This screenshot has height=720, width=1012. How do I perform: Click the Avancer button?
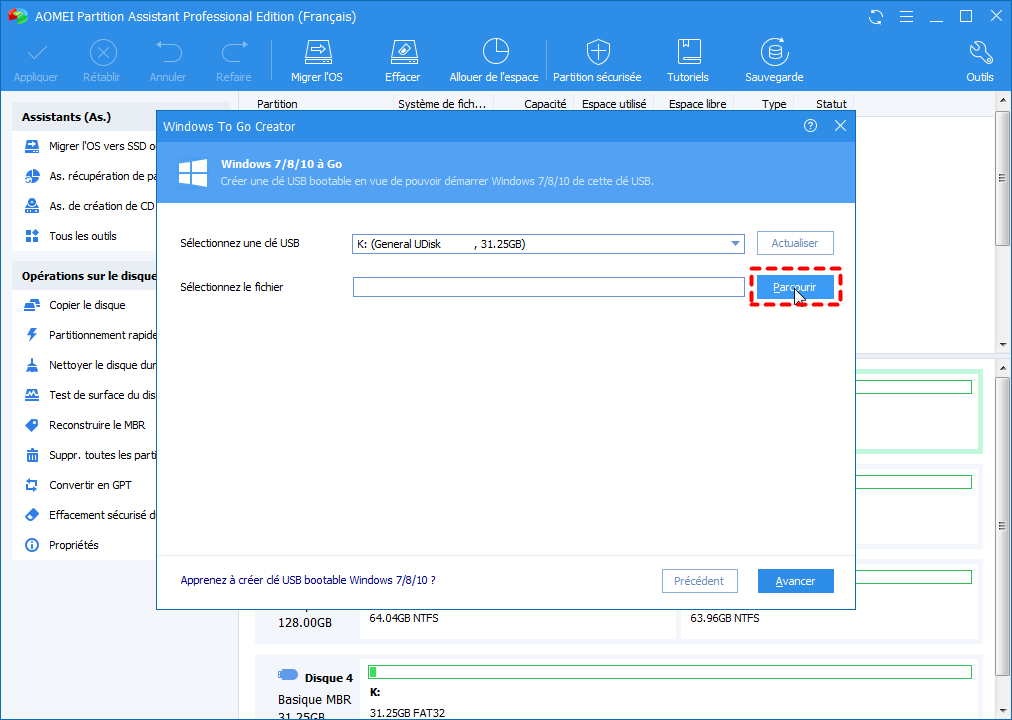(x=796, y=581)
